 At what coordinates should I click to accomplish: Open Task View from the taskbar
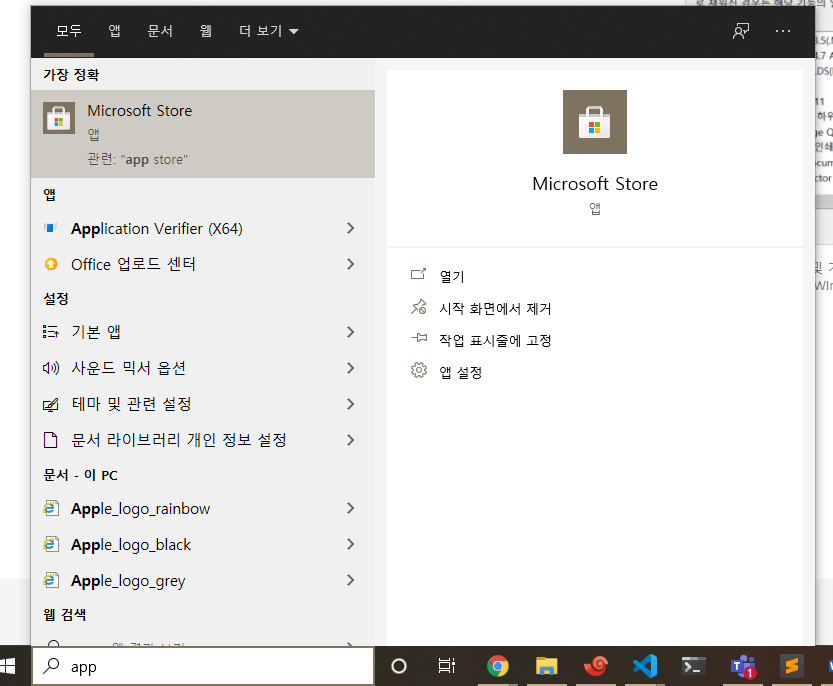pos(446,666)
